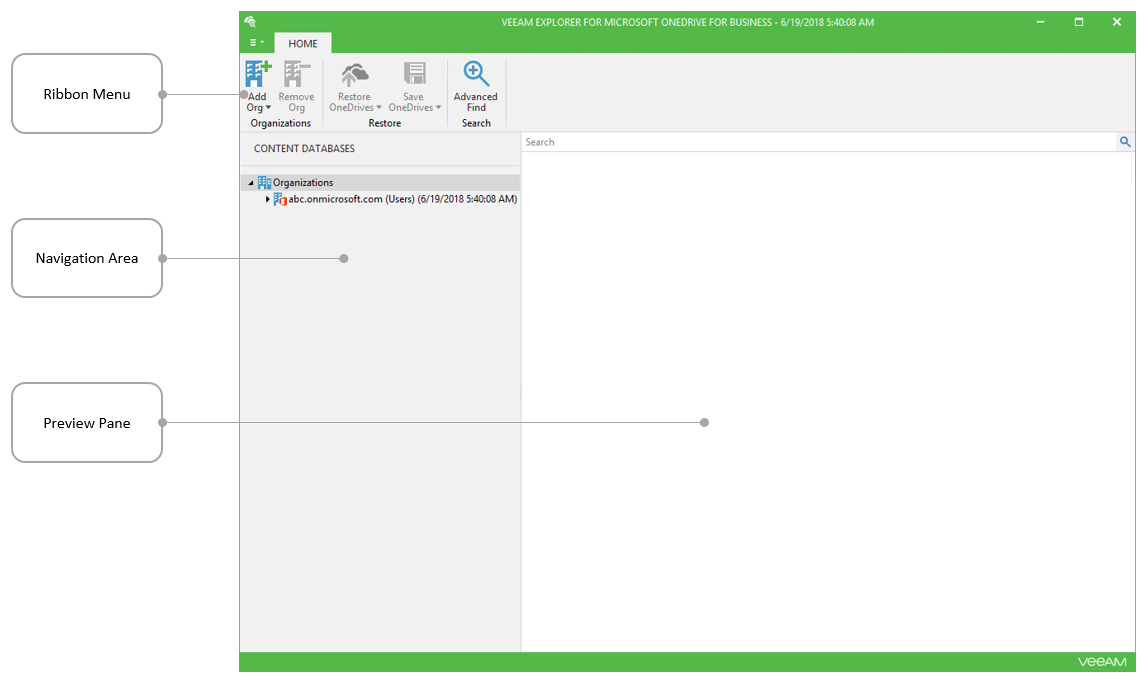Open the Add Org dropdown arrow
This screenshot has width=1148, height=680.
pyautogui.click(x=268, y=108)
